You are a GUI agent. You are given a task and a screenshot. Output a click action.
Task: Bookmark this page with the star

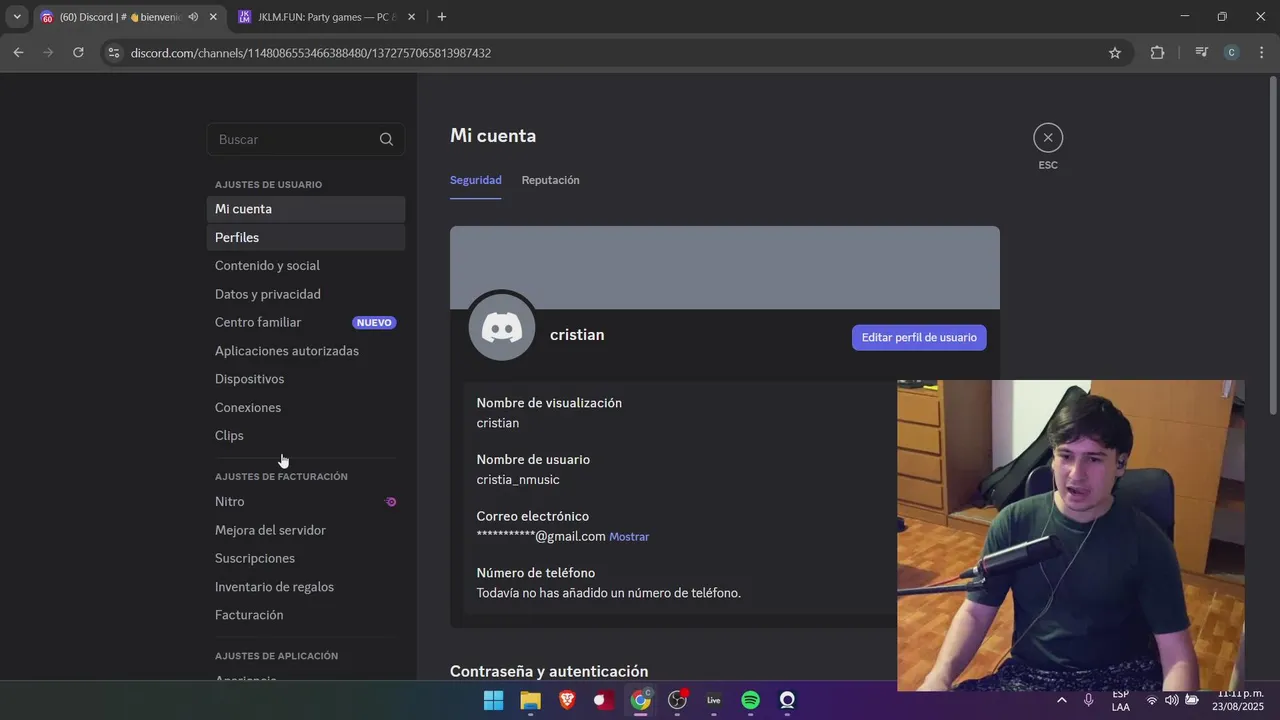click(1115, 53)
